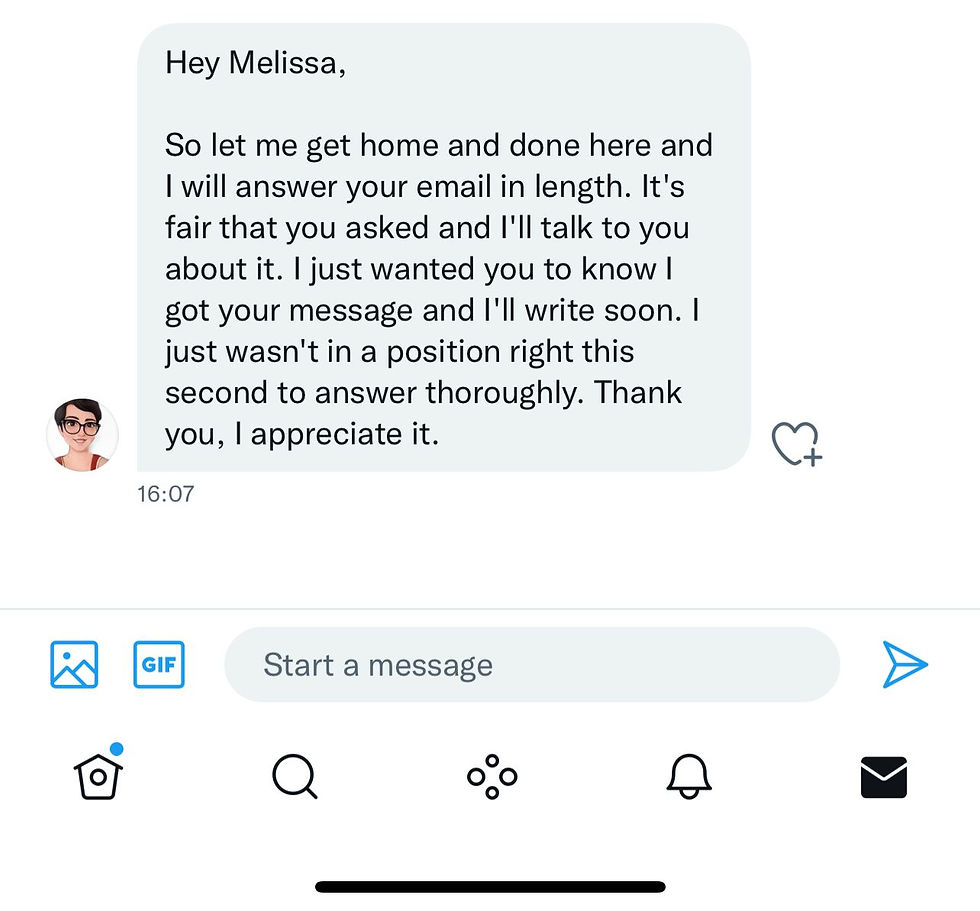Image resolution: width=980 pixels, height=911 pixels.
Task: Tap the timestamp 16:07 under the message
Action: point(166,494)
